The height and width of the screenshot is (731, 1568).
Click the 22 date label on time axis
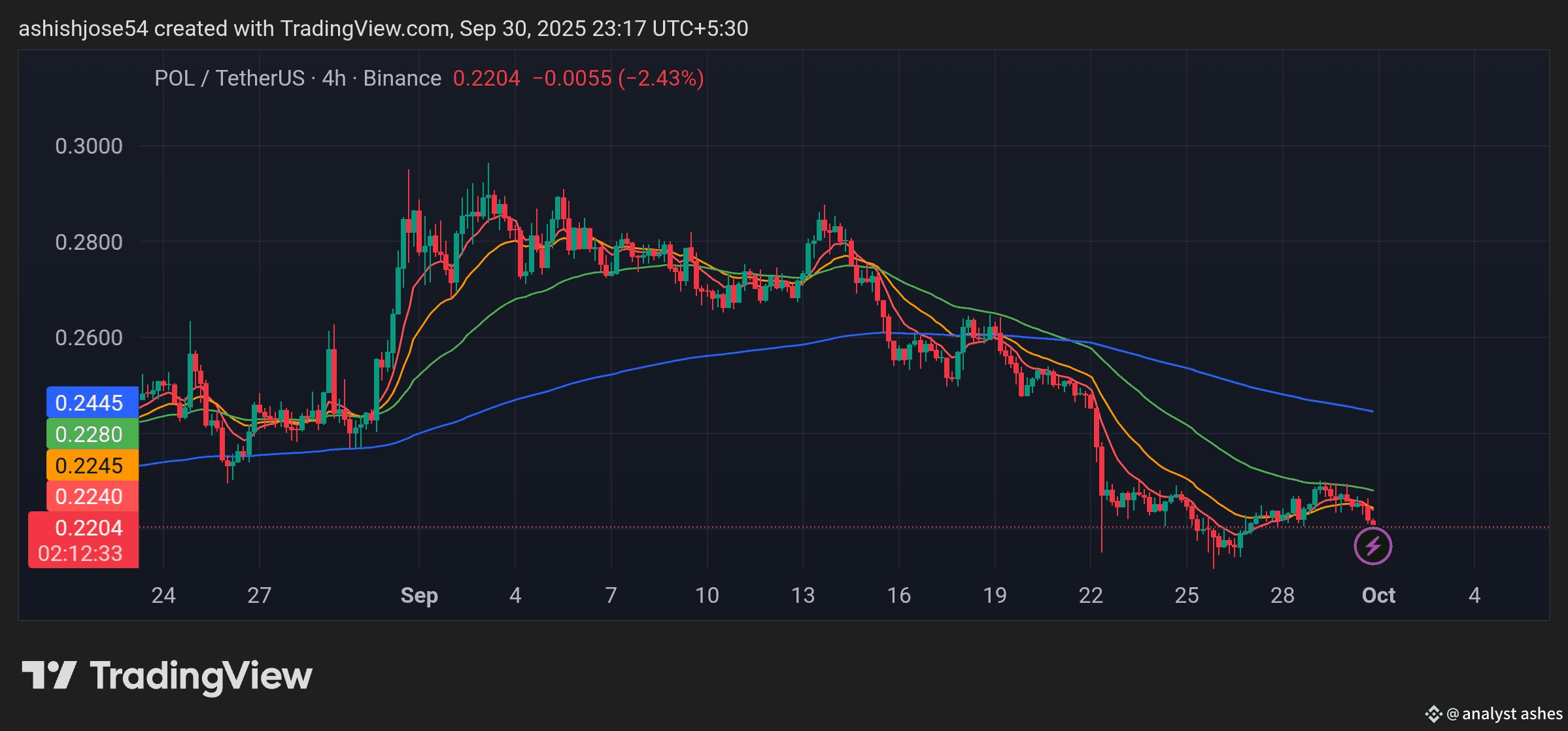1090,595
